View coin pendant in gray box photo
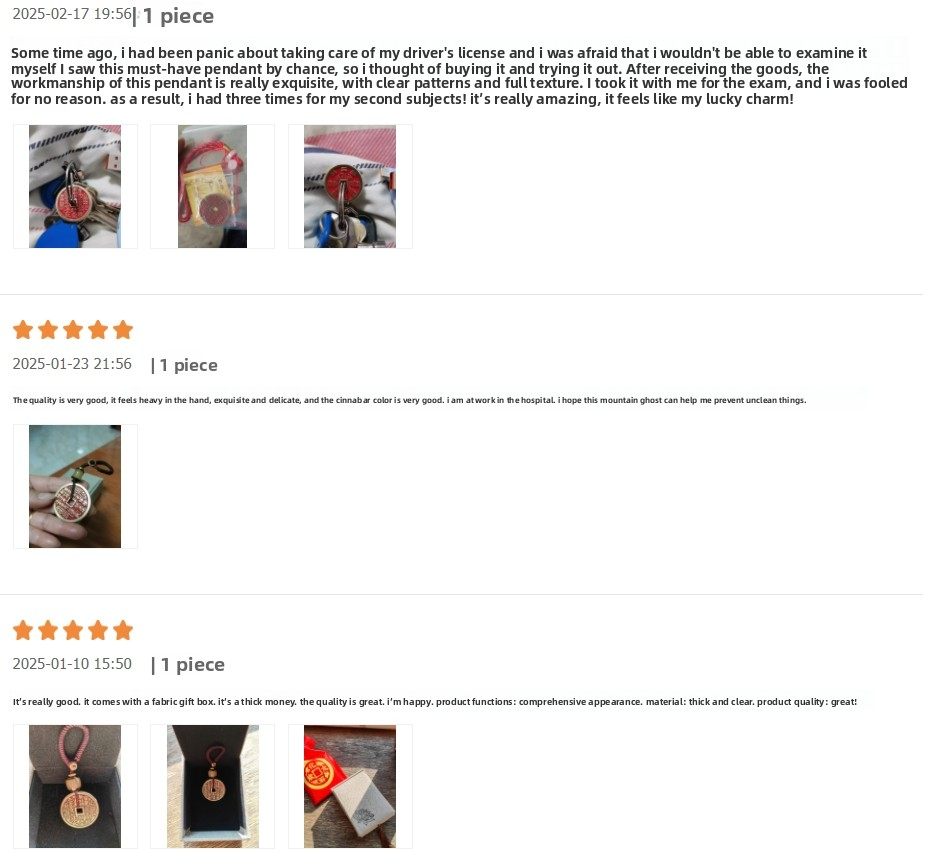The height and width of the screenshot is (849, 927). (x=75, y=786)
